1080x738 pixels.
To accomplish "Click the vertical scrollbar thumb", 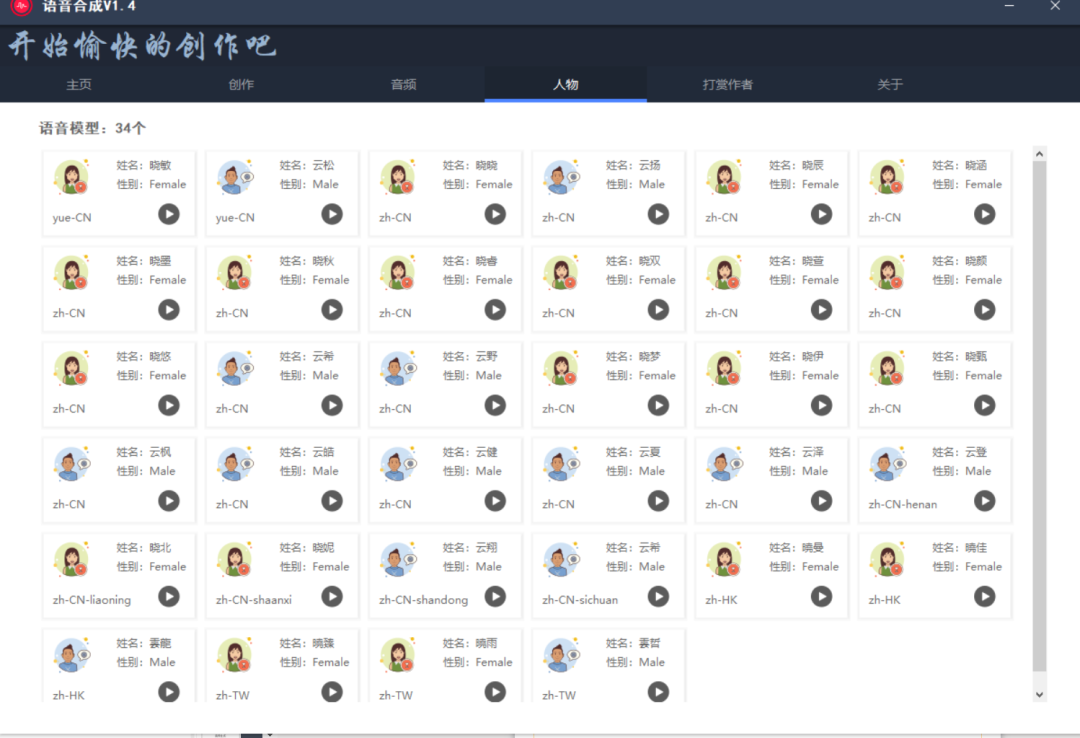I will [x=1039, y=416].
